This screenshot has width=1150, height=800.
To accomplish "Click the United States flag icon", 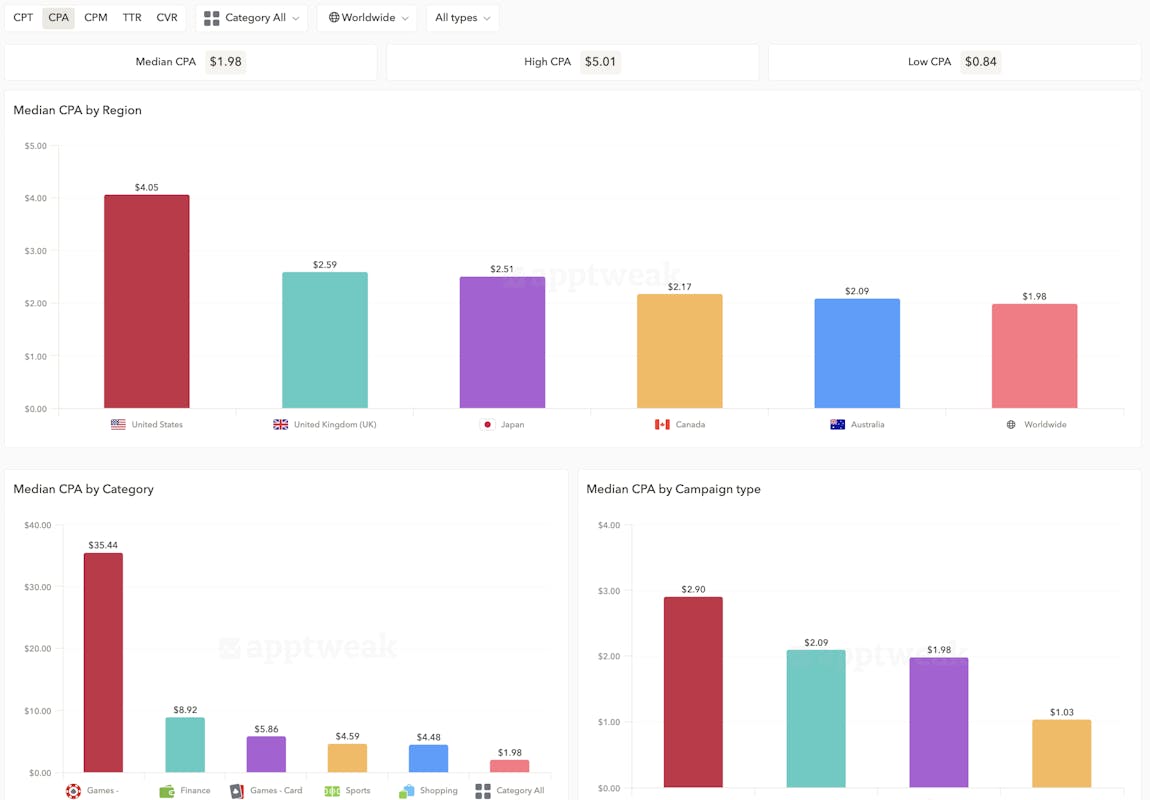I will click(x=118, y=424).
